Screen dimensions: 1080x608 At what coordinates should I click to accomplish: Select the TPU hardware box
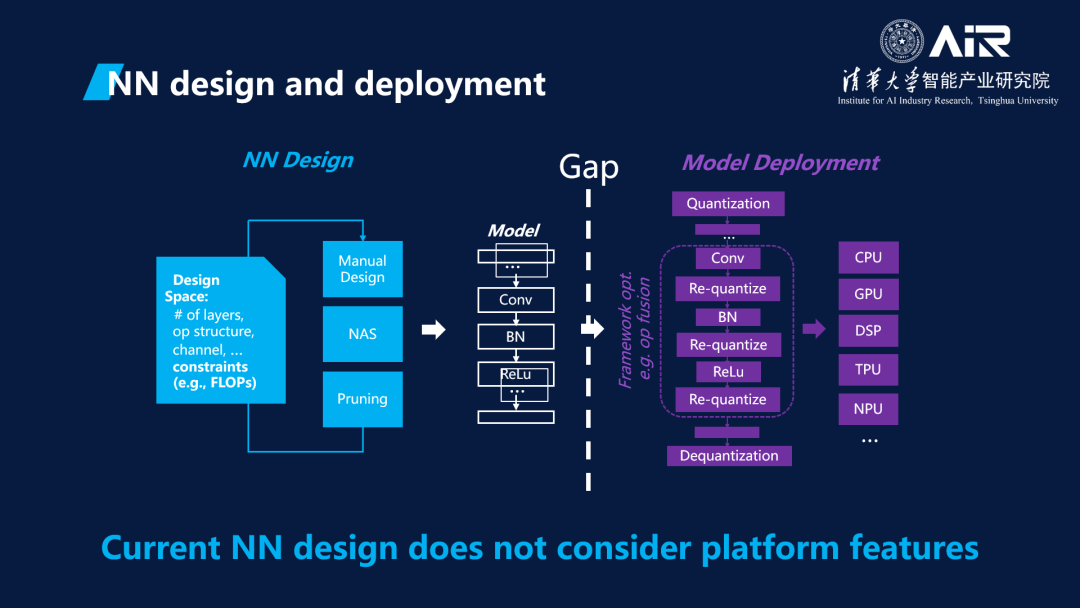(868, 369)
